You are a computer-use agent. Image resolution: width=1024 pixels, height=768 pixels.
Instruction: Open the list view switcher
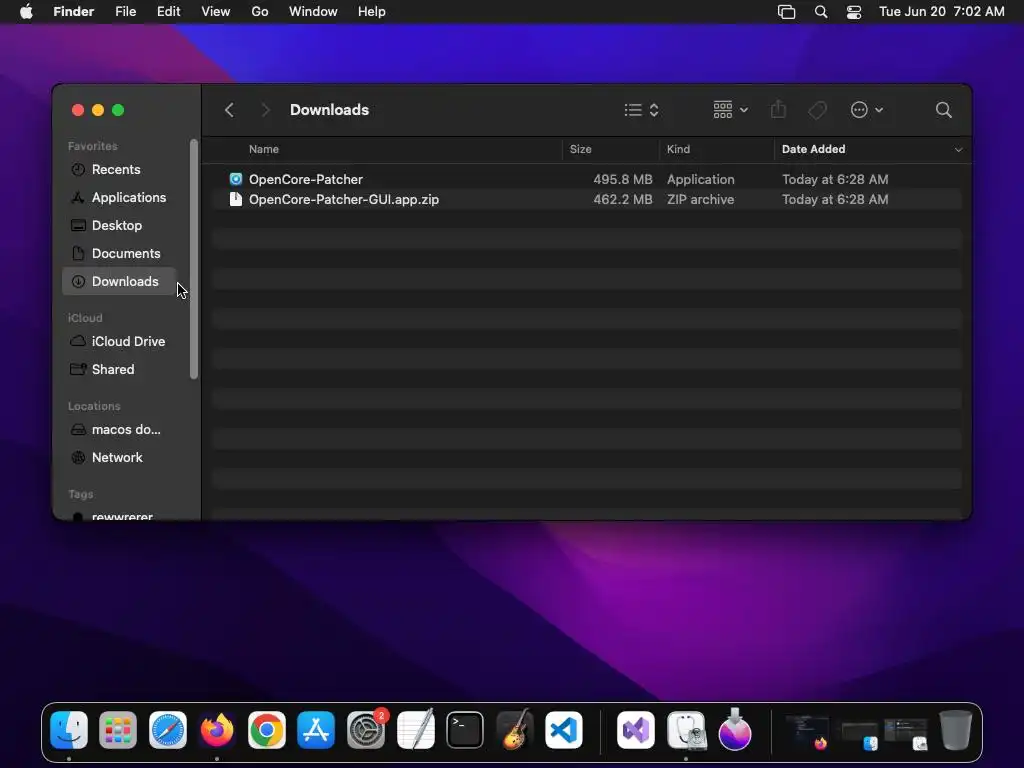(x=641, y=110)
